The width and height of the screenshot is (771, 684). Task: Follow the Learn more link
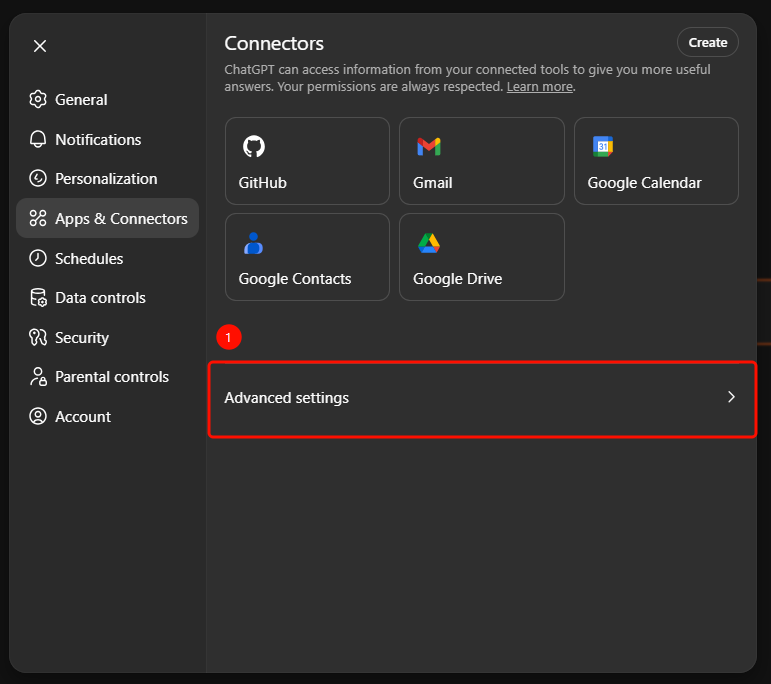(539, 87)
